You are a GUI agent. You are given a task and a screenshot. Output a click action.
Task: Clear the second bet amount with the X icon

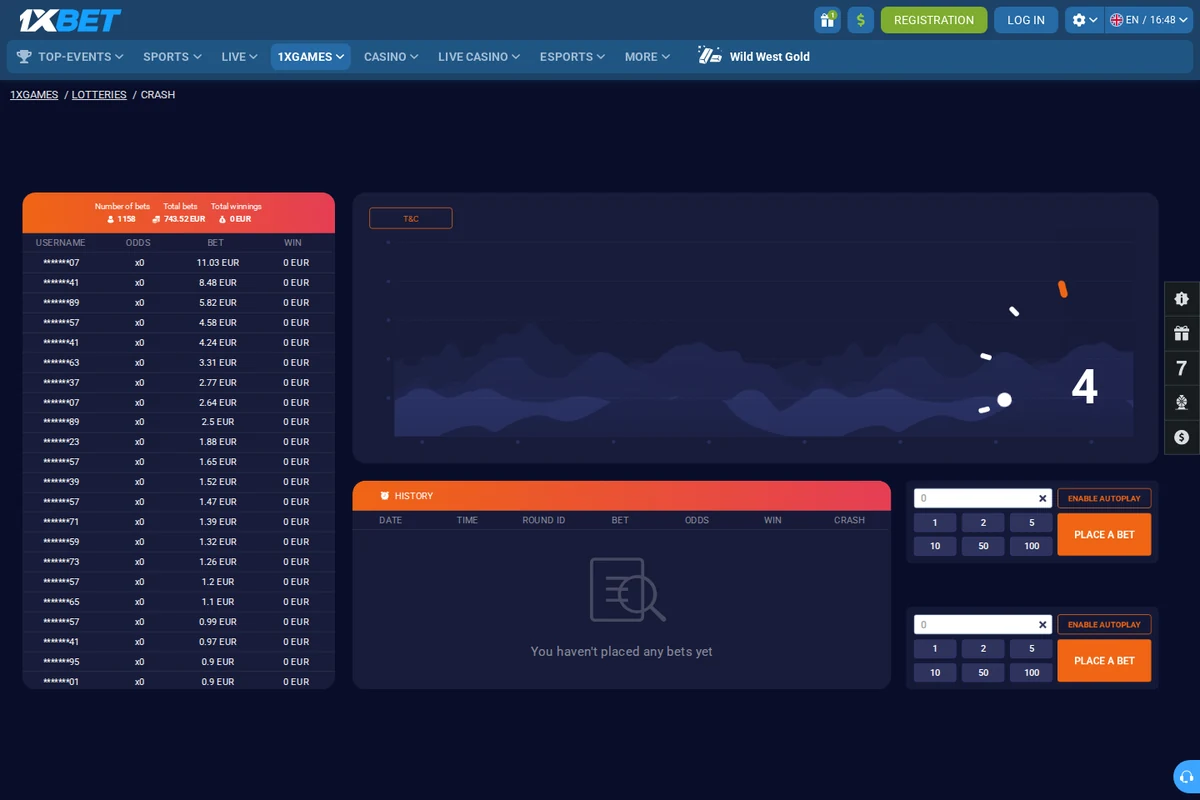1042,625
